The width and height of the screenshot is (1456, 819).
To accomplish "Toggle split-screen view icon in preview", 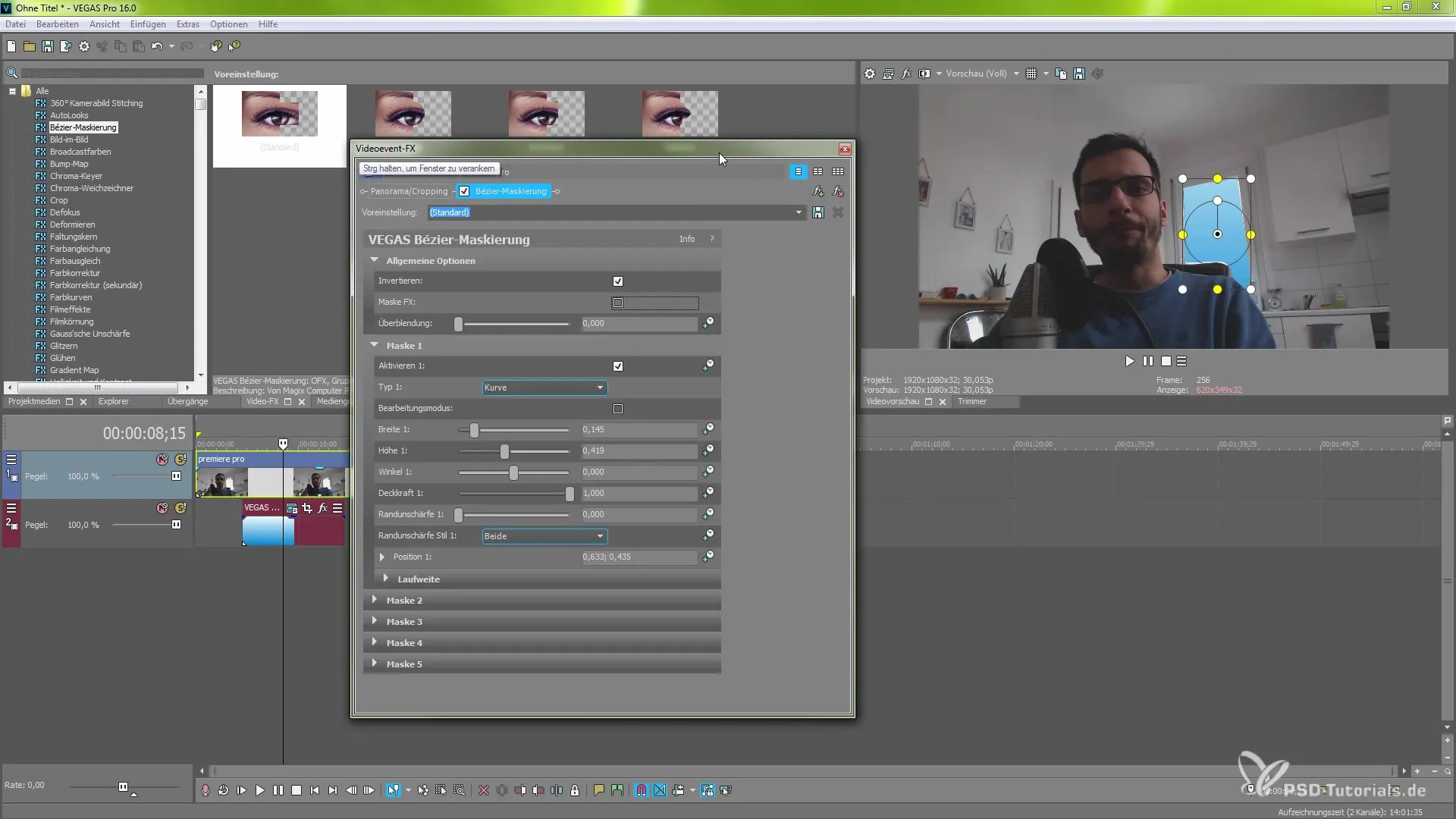I will (x=924, y=74).
